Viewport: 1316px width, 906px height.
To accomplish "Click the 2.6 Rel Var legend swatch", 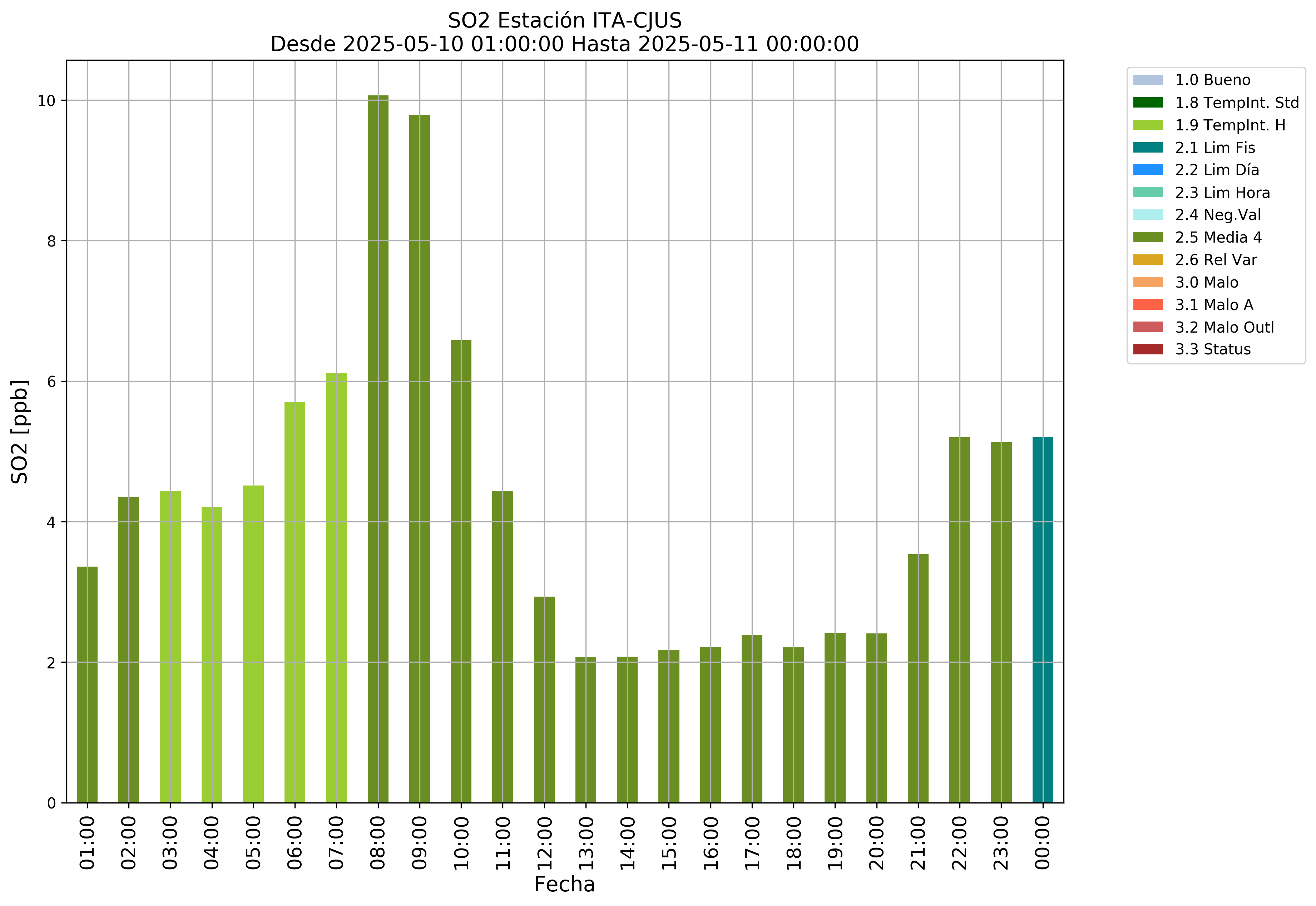I will coord(1147,260).
